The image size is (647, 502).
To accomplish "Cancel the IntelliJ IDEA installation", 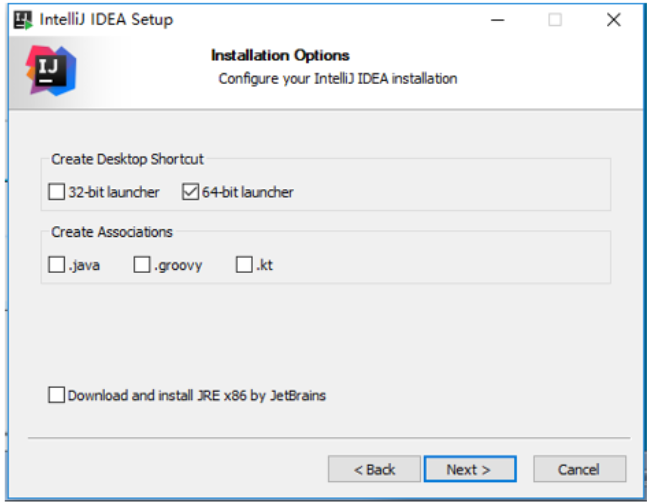I will [x=579, y=469].
